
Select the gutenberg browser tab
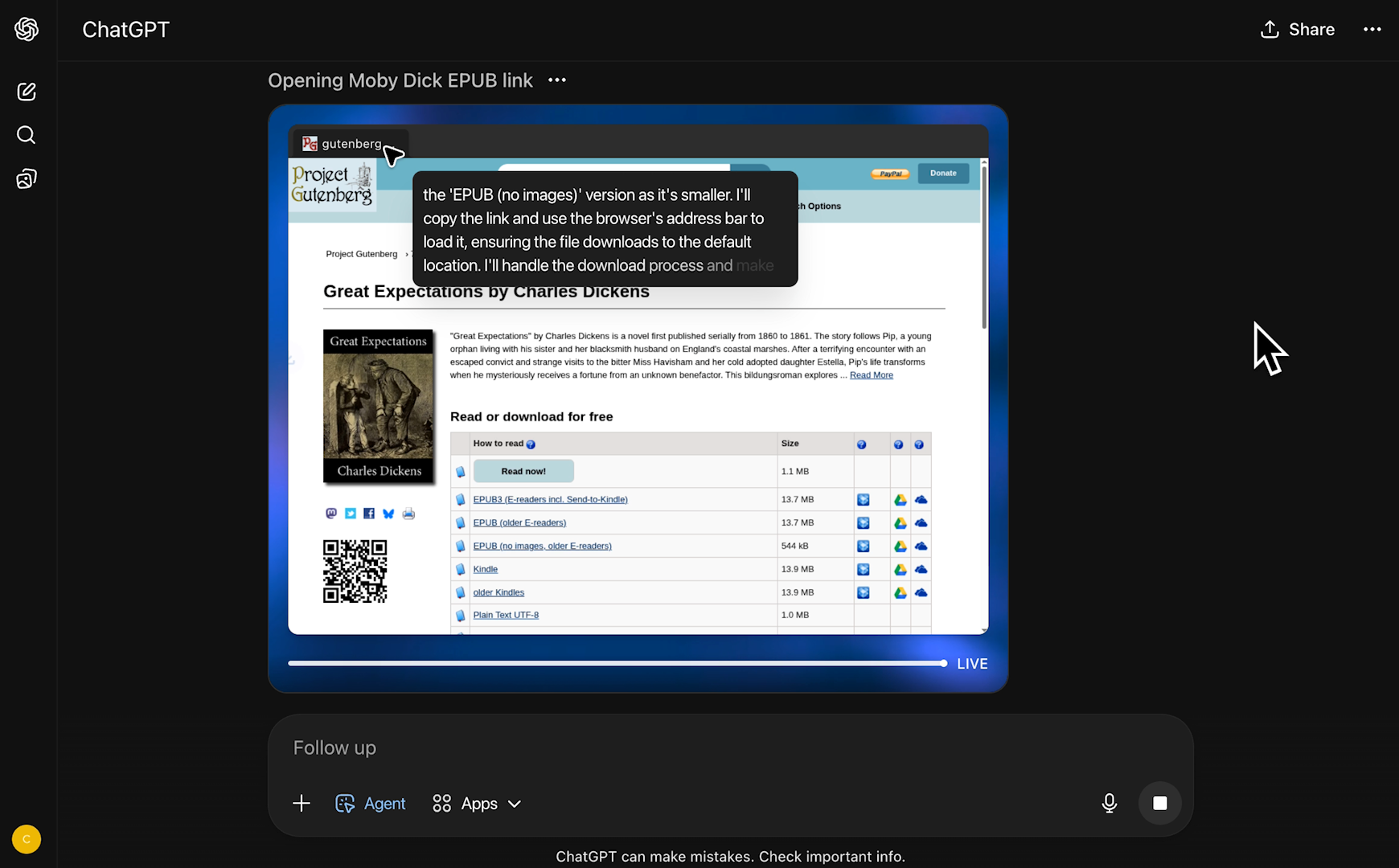[x=350, y=143]
